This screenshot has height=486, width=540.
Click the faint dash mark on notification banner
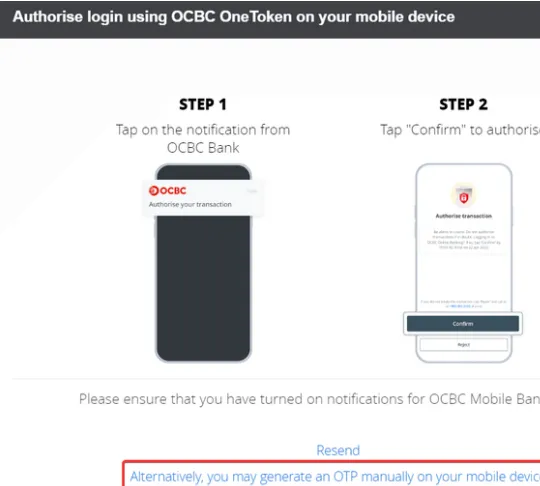pos(252,190)
